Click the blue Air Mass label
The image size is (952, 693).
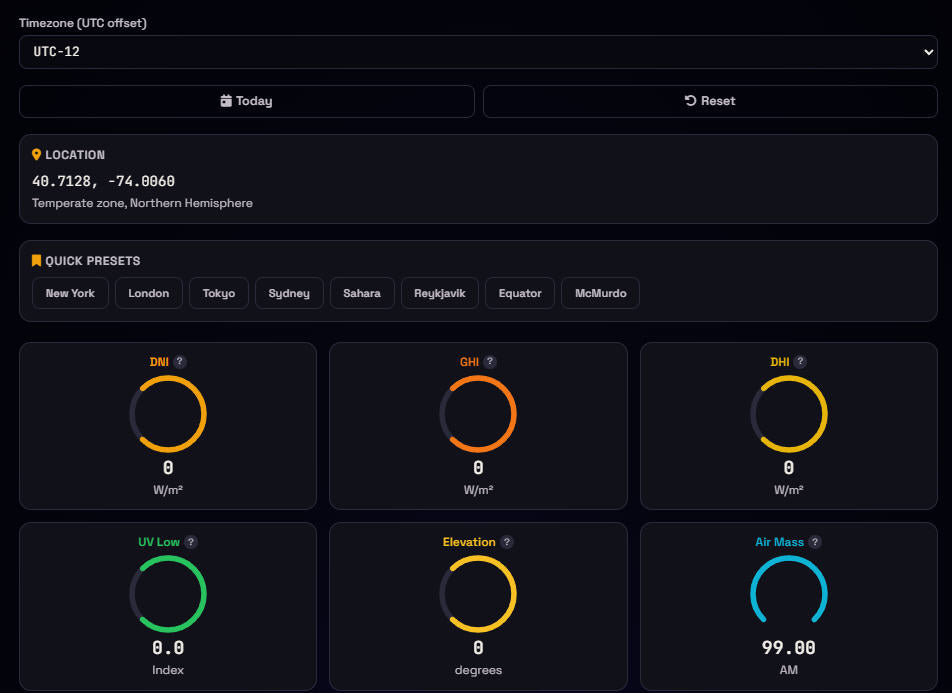pyautogui.click(x=780, y=542)
